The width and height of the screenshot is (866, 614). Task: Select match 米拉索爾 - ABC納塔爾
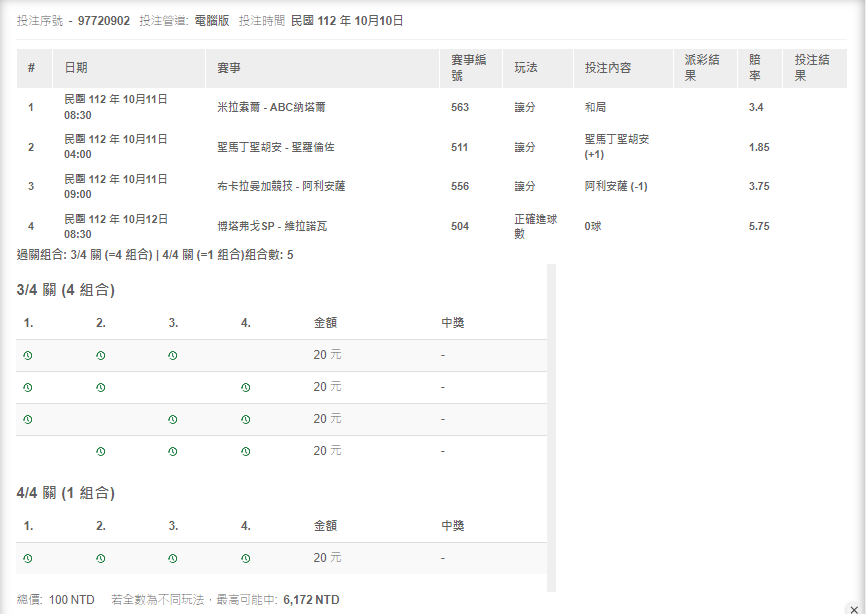tap(271, 107)
